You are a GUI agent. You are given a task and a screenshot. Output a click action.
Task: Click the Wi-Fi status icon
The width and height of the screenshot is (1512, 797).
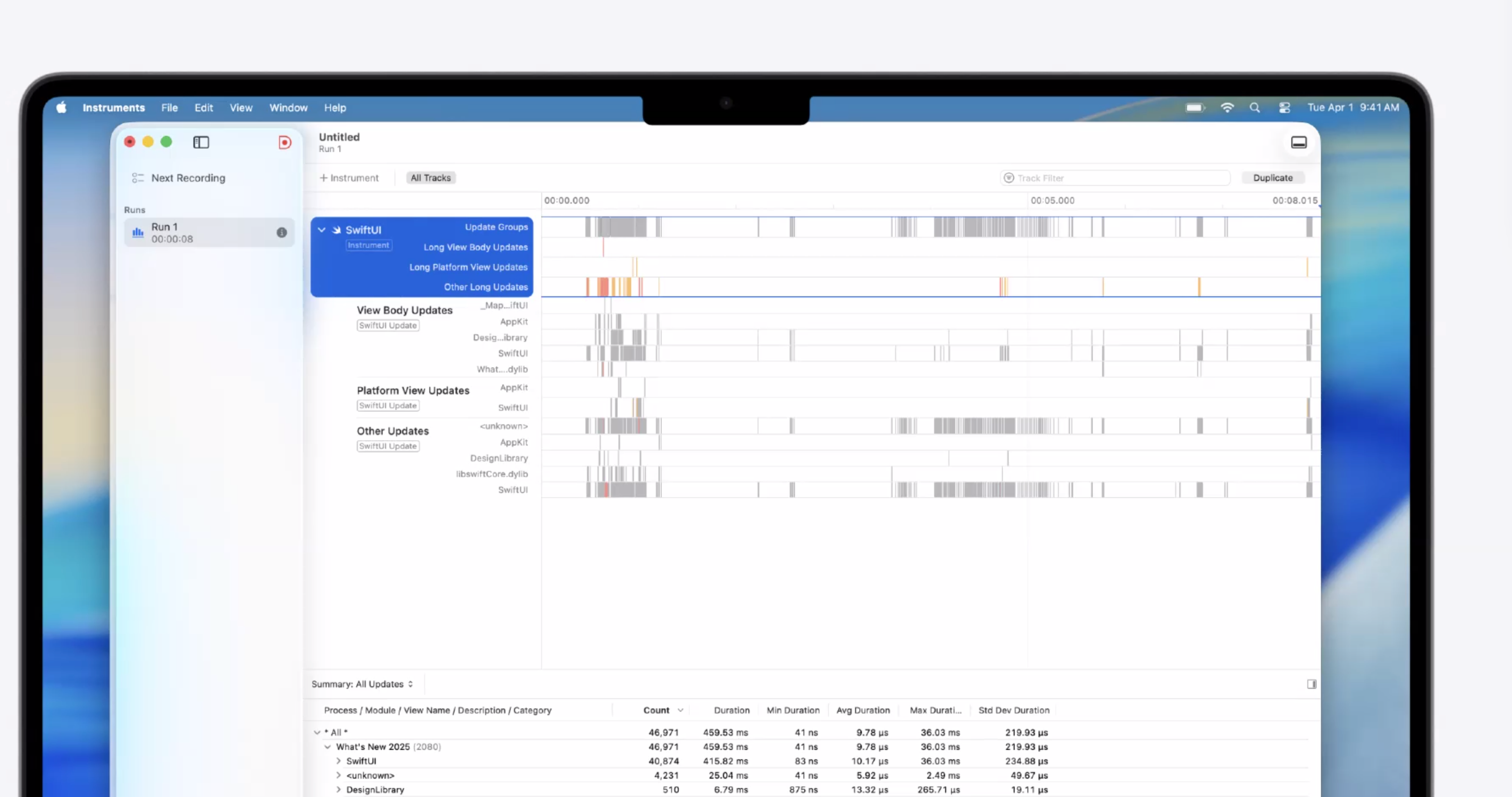pos(1227,108)
